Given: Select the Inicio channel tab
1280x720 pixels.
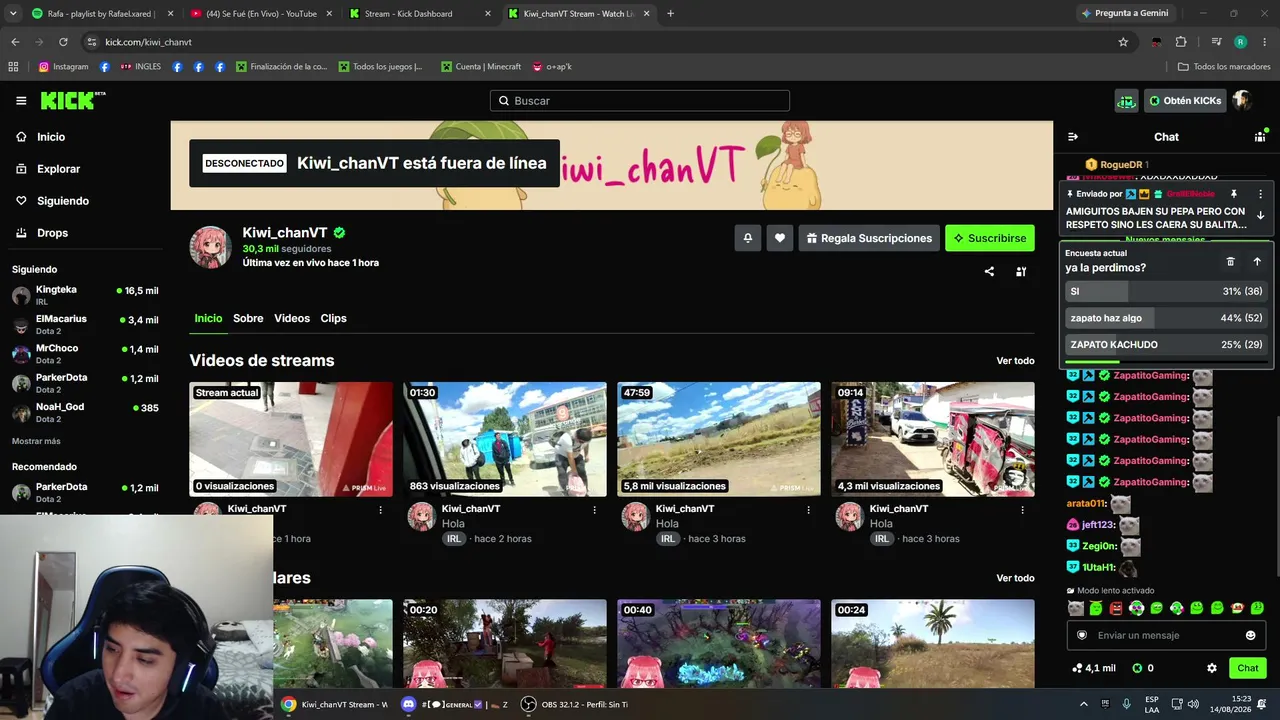Looking at the screenshot, I should (208, 318).
